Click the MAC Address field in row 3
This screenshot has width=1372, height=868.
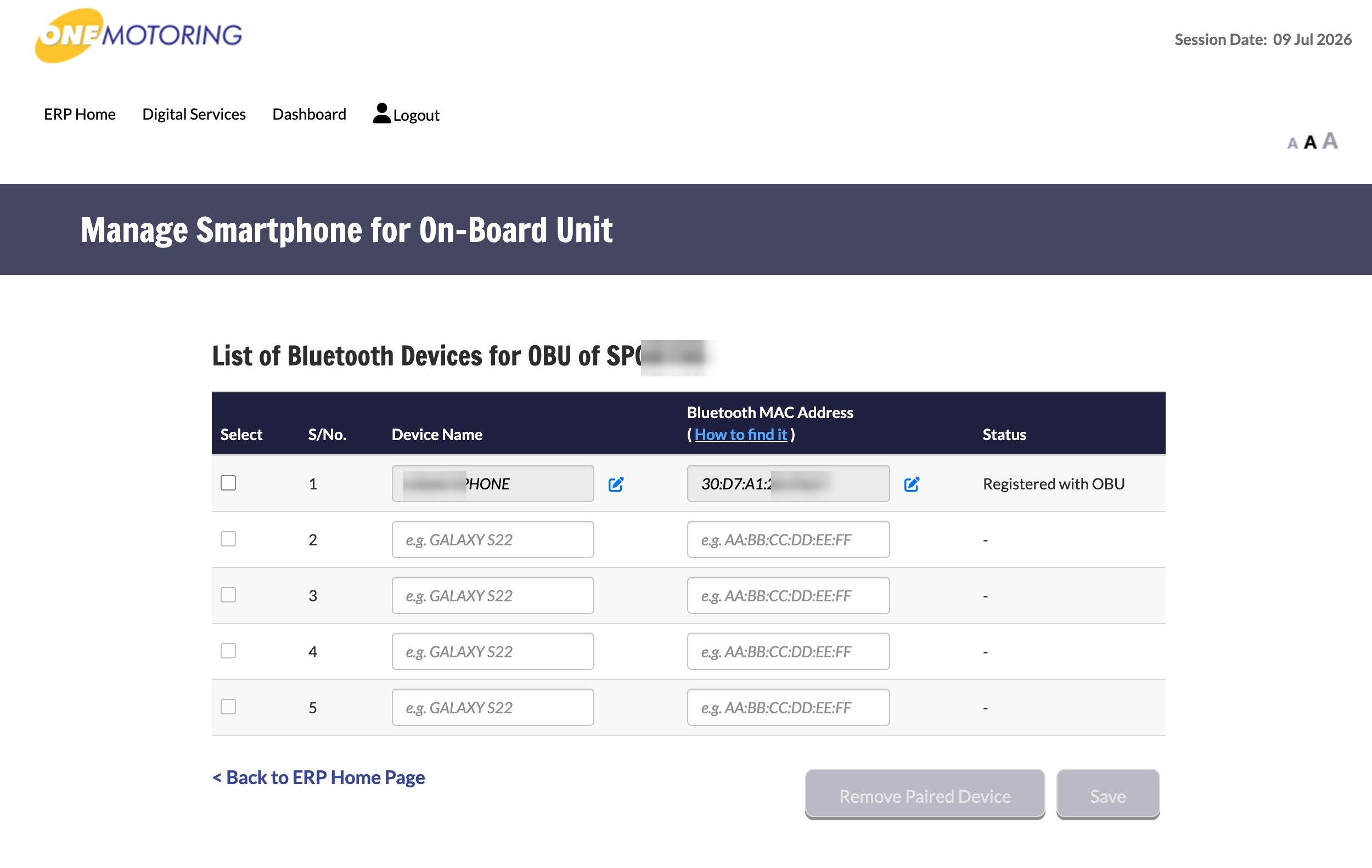(x=788, y=595)
